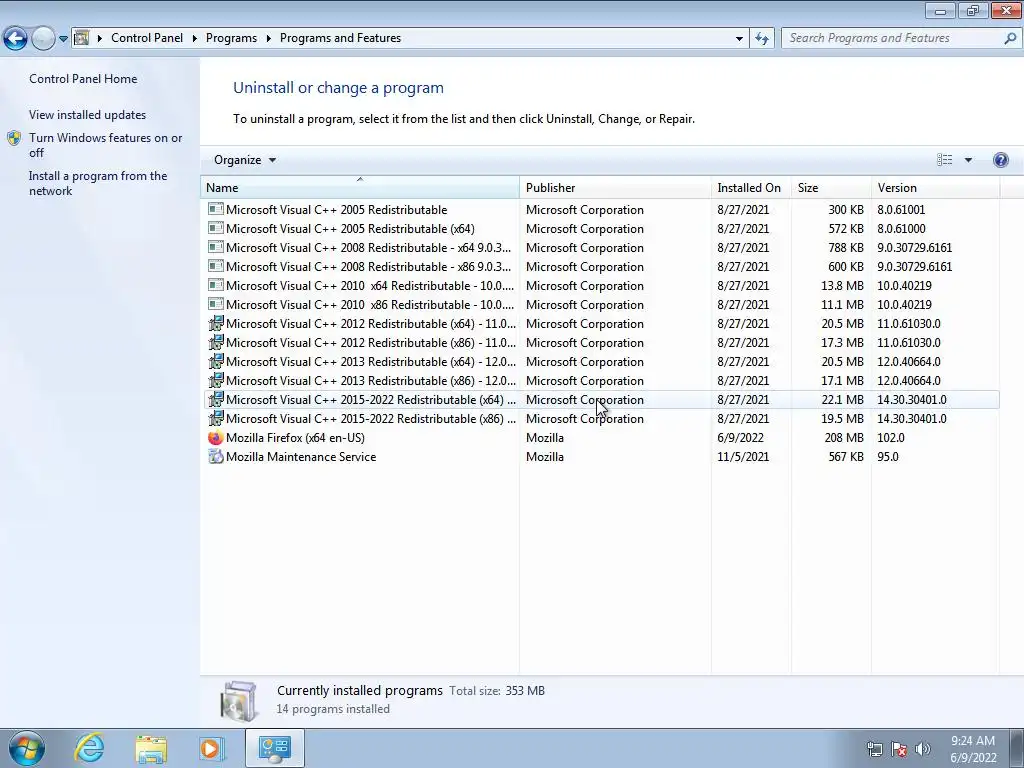The width and height of the screenshot is (1024, 768).
Task: Select Visual C++ 2015-2022 Redistributable (x64) icon
Action: 216,399
